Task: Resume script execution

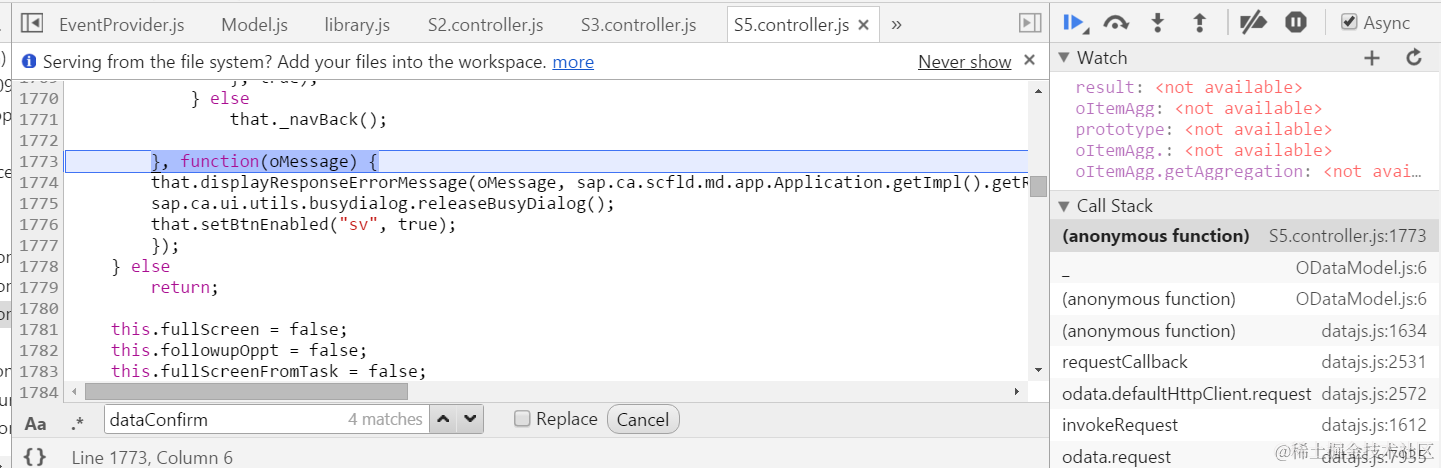Action: point(1075,22)
